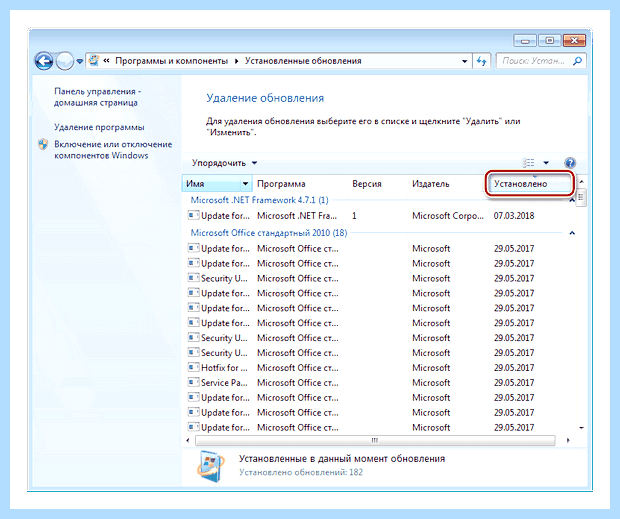Click the Установленные обновления breadcrumb

click(x=303, y=61)
